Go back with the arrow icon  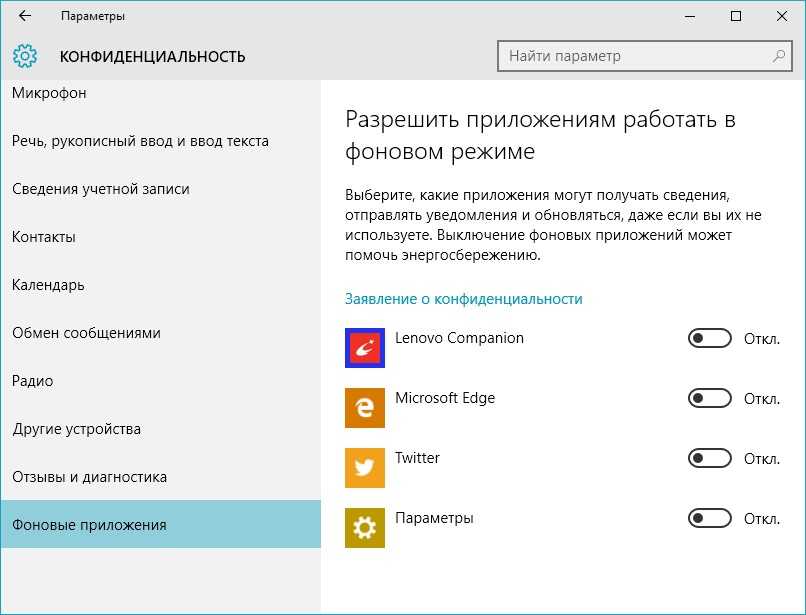click(x=25, y=16)
